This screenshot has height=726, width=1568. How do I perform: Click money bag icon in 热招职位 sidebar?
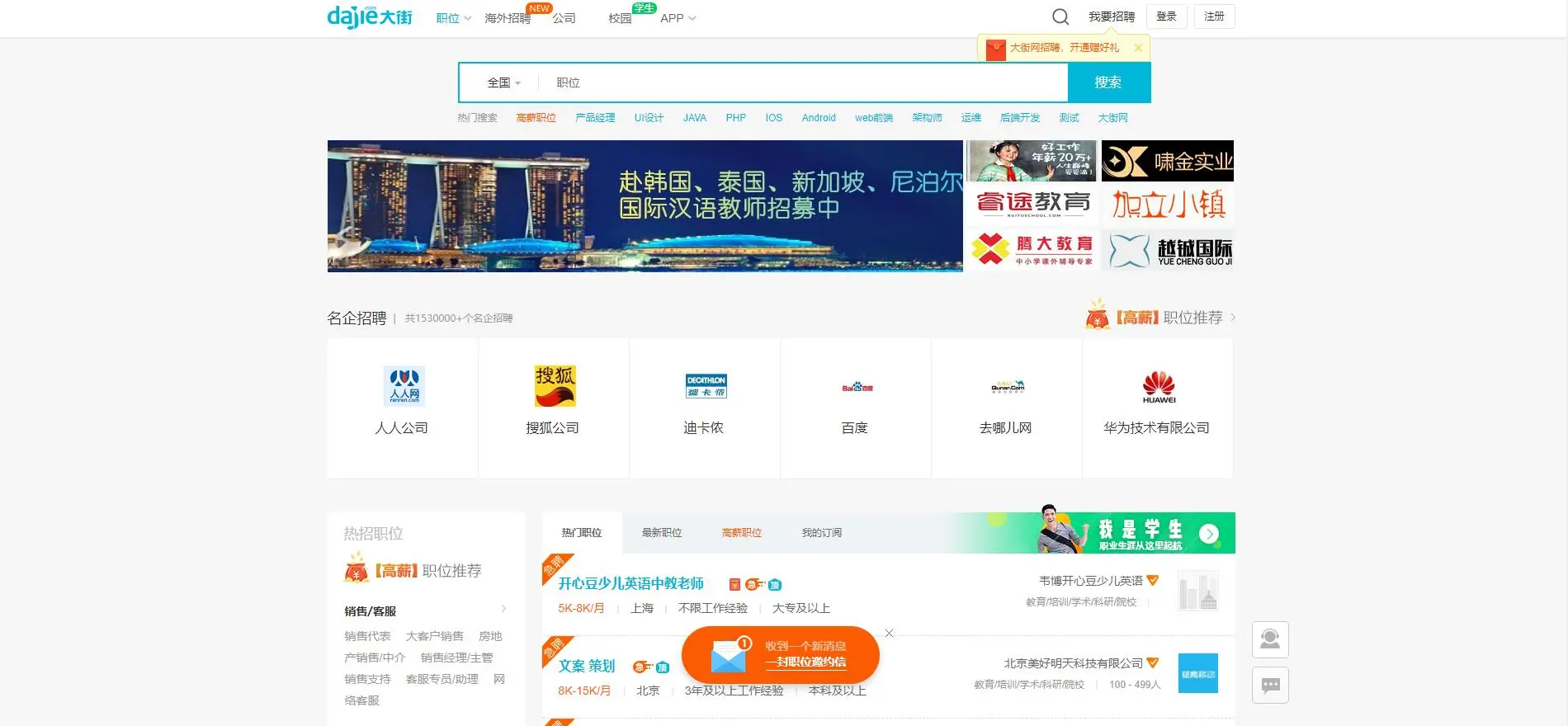click(357, 568)
